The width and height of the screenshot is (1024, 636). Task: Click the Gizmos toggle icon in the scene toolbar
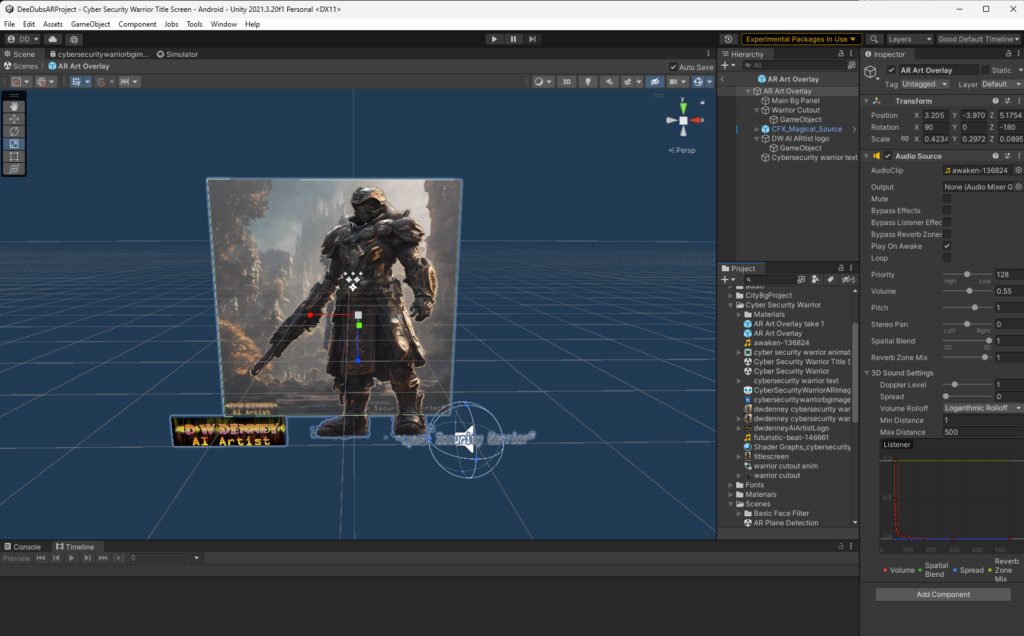698,82
